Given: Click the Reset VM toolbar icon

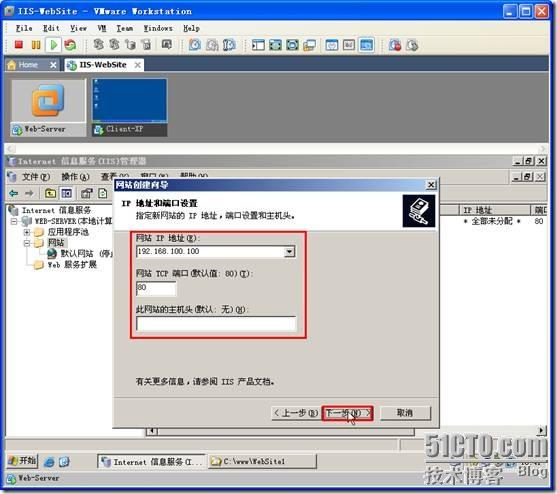Looking at the screenshot, I should click(70, 45).
